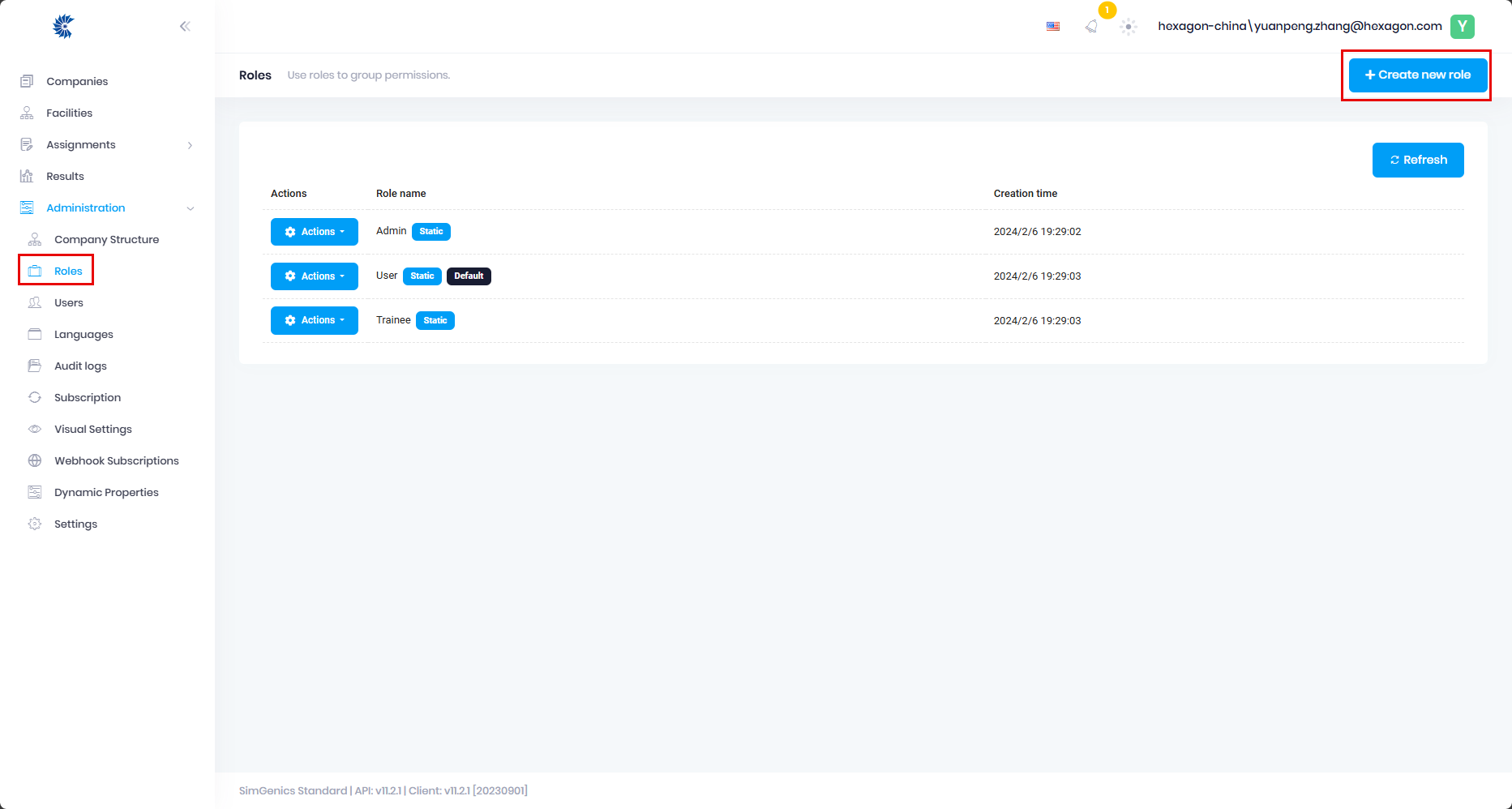The height and width of the screenshot is (809, 1512).
Task: Open Webhook Subscriptions via globe icon
Action: [35, 460]
